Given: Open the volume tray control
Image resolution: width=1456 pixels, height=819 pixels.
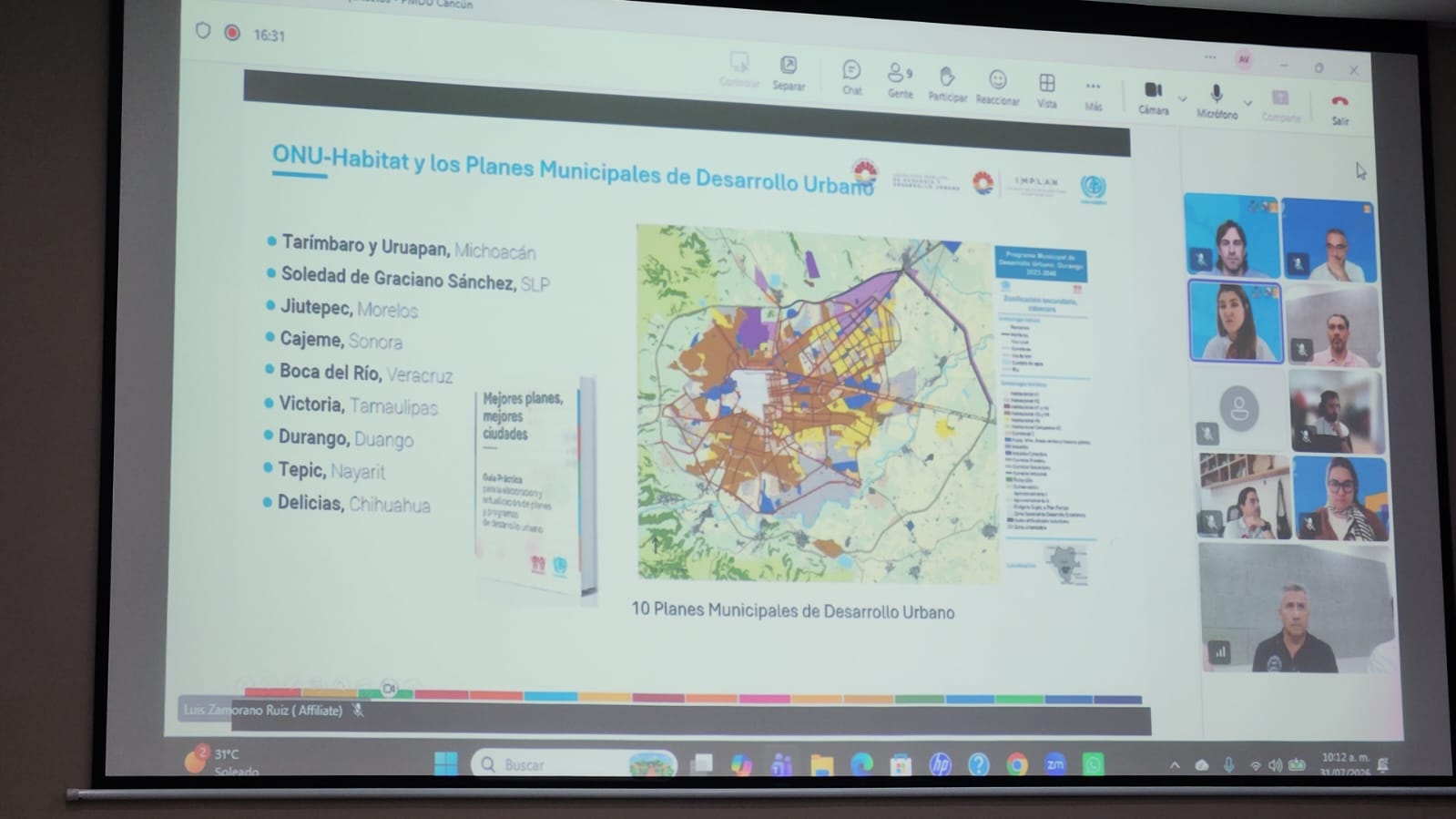Looking at the screenshot, I should click(x=1276, y=765).
